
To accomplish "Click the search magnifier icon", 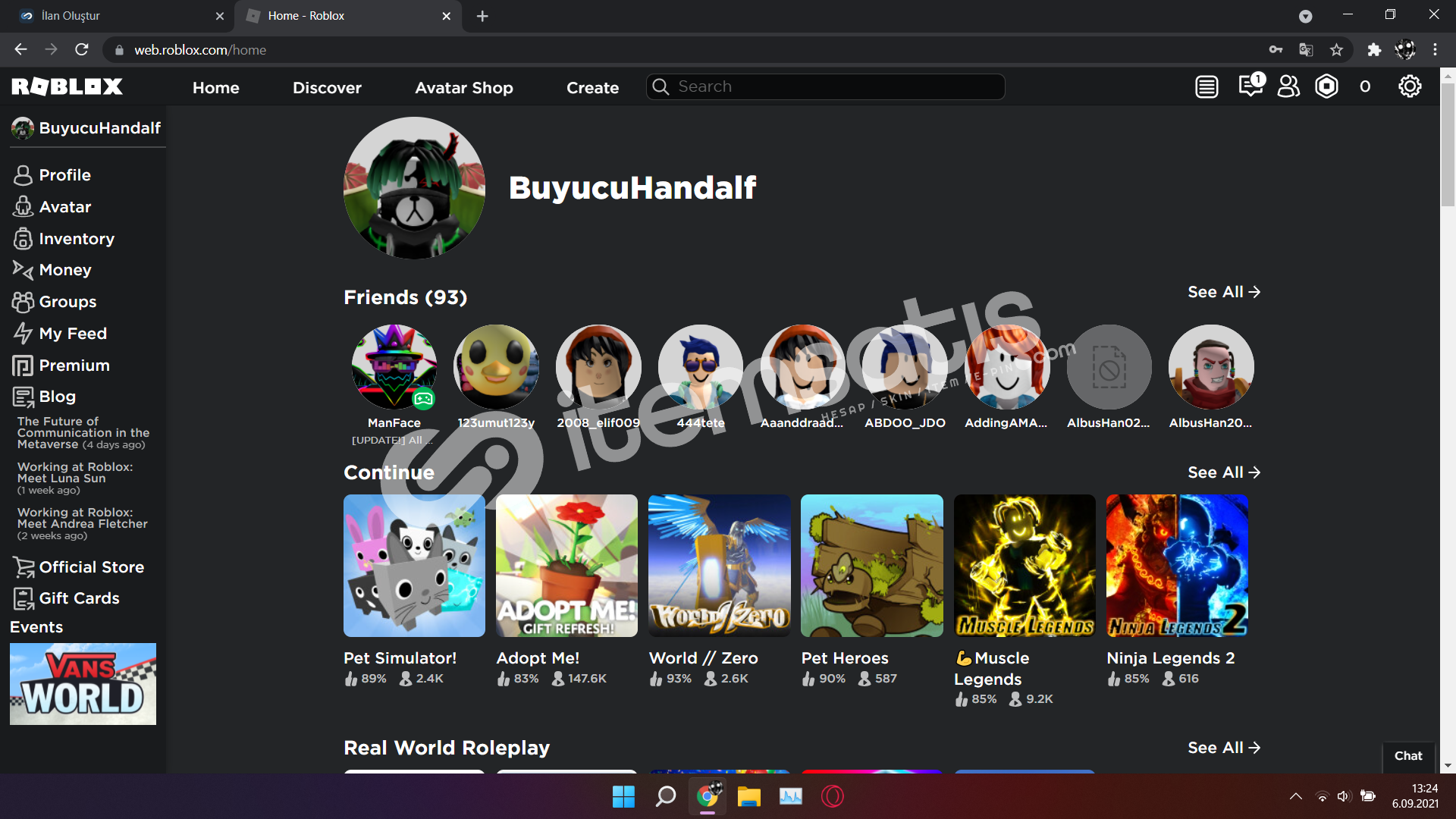I will (661, 87).
